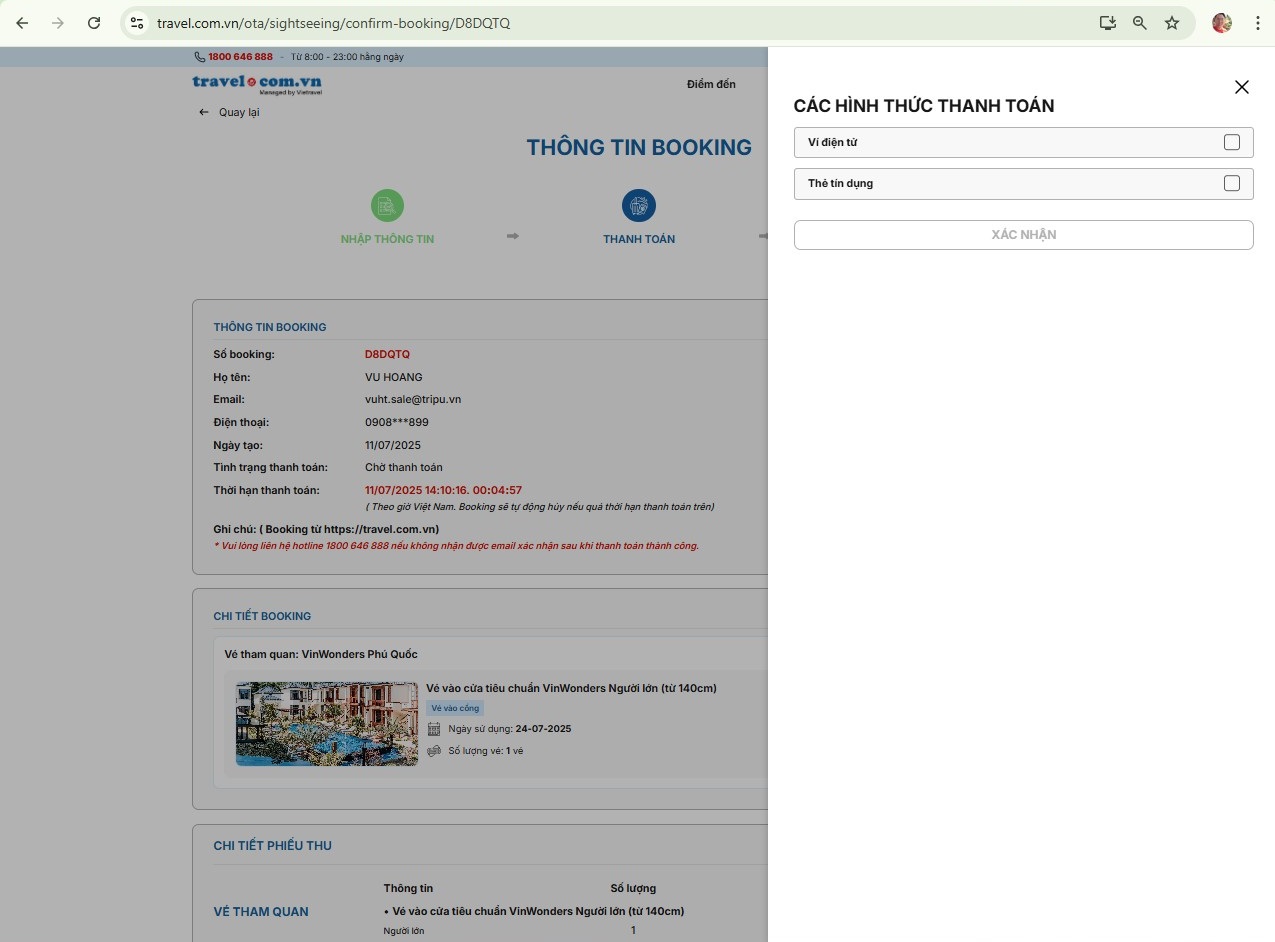Viewport: 1275px width, 942px height.
Task: Click the Chờ thanh toán status
Action: [x=404, y=467]
